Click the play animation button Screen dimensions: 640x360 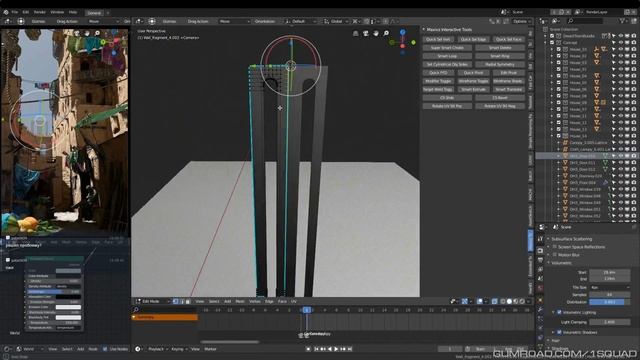(x=336, y=349)
